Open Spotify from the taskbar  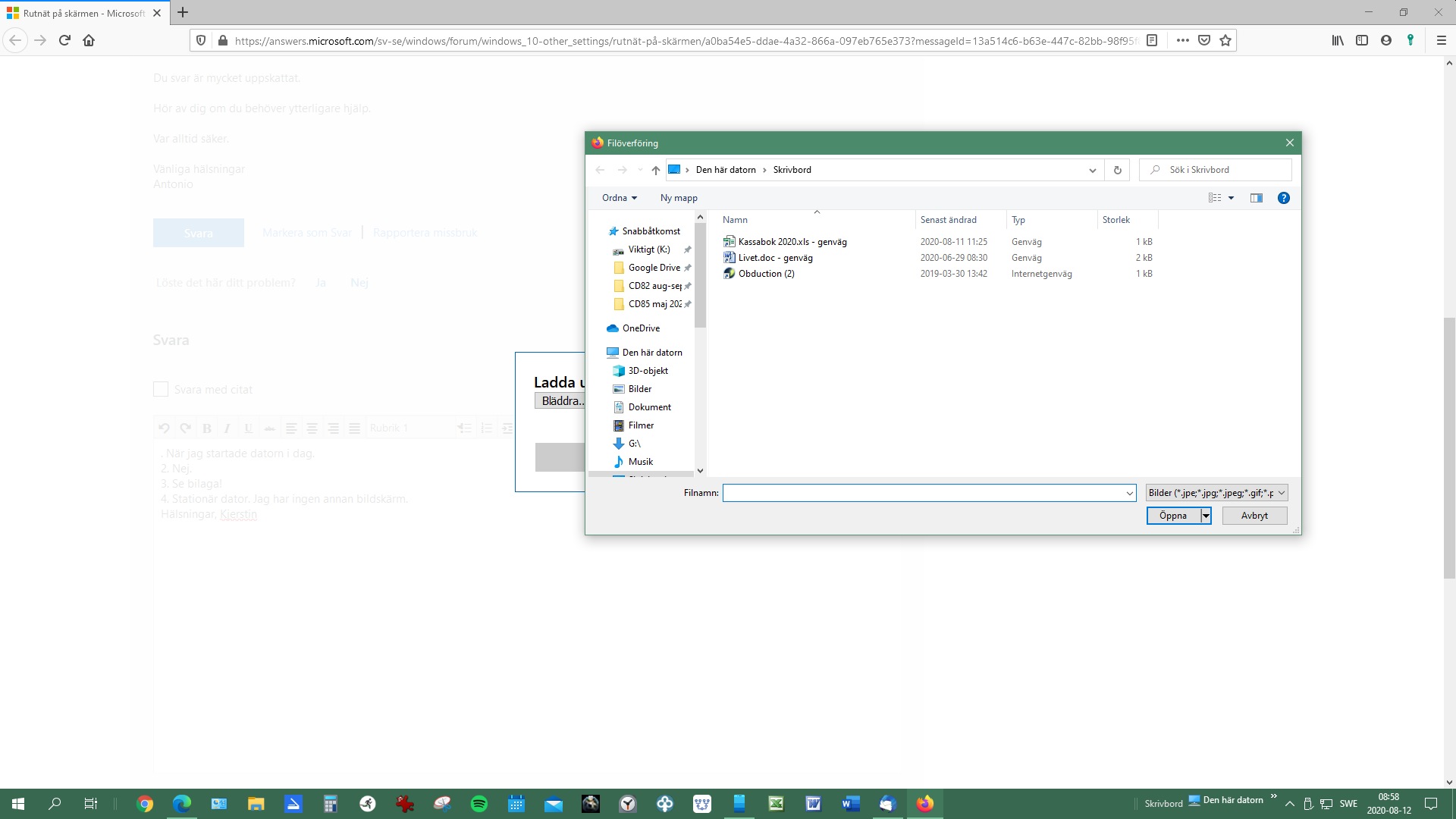click(479, 804)
